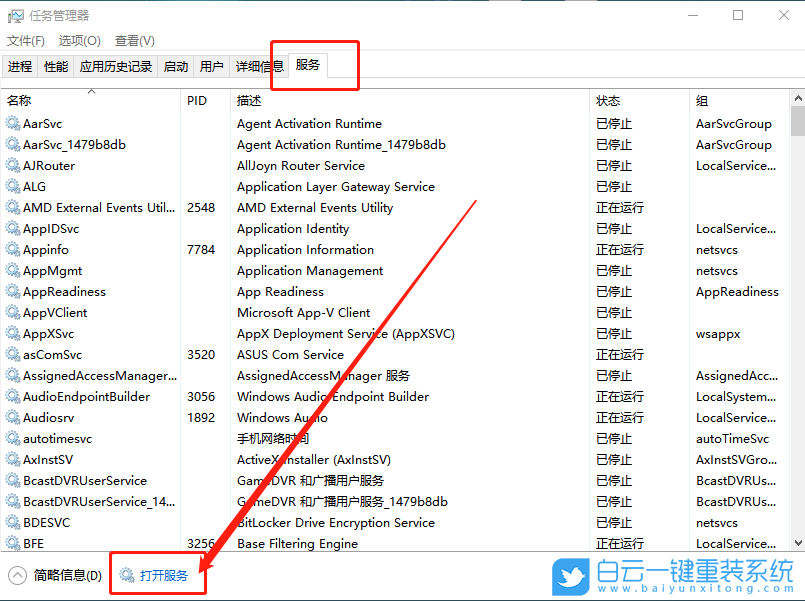805x601 pixels.
Task: Click the BDESVC service gear icon
Action: tap(14, 522)
